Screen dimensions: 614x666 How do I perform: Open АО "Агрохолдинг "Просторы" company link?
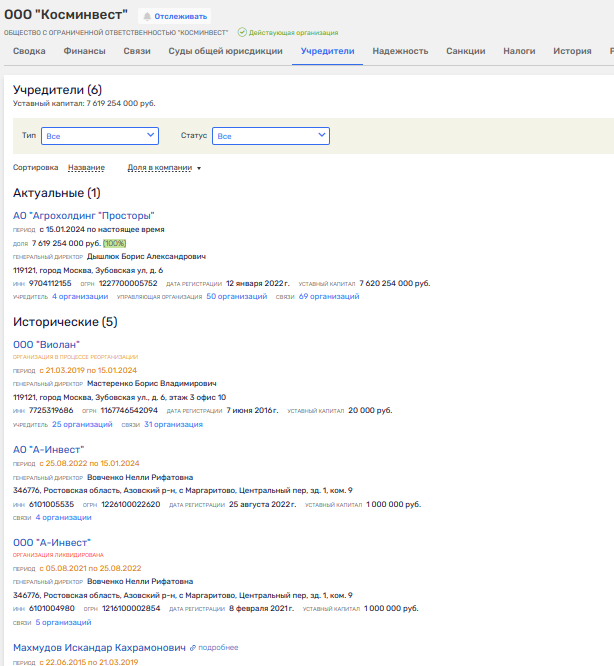coord(84,215)
